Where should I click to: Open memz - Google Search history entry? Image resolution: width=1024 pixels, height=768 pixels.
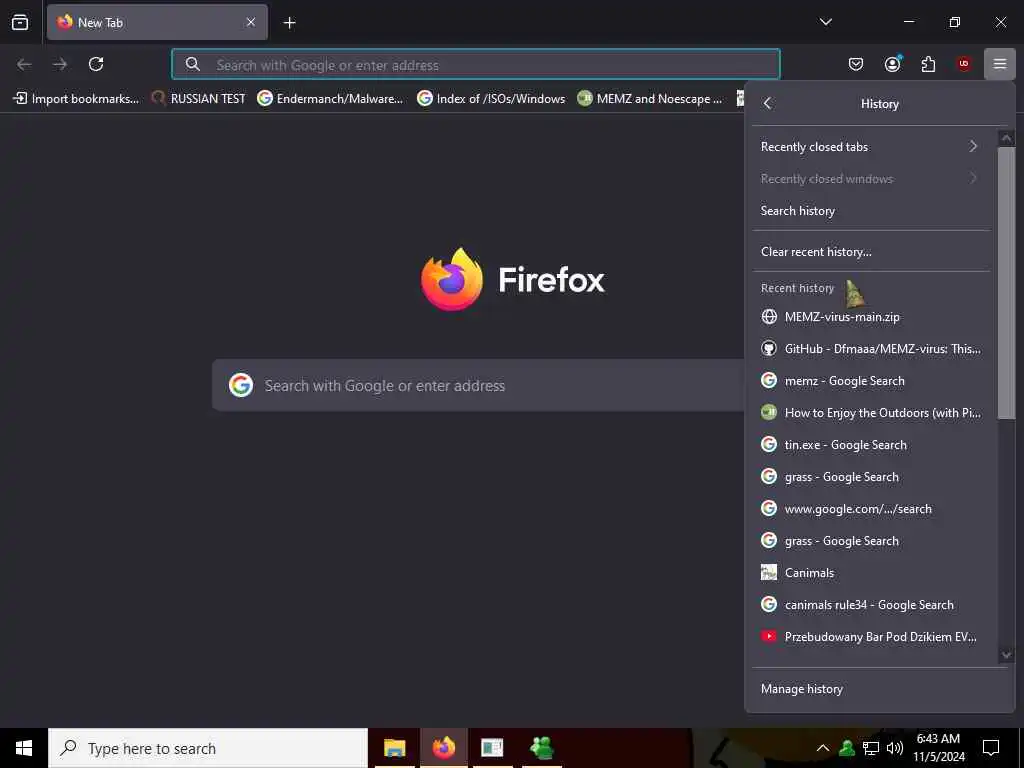[871, 381]
